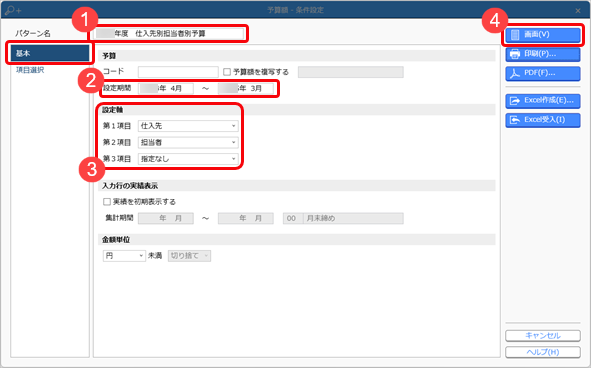
Task: Click the 画面(V) button
Action: pos(543,35)
